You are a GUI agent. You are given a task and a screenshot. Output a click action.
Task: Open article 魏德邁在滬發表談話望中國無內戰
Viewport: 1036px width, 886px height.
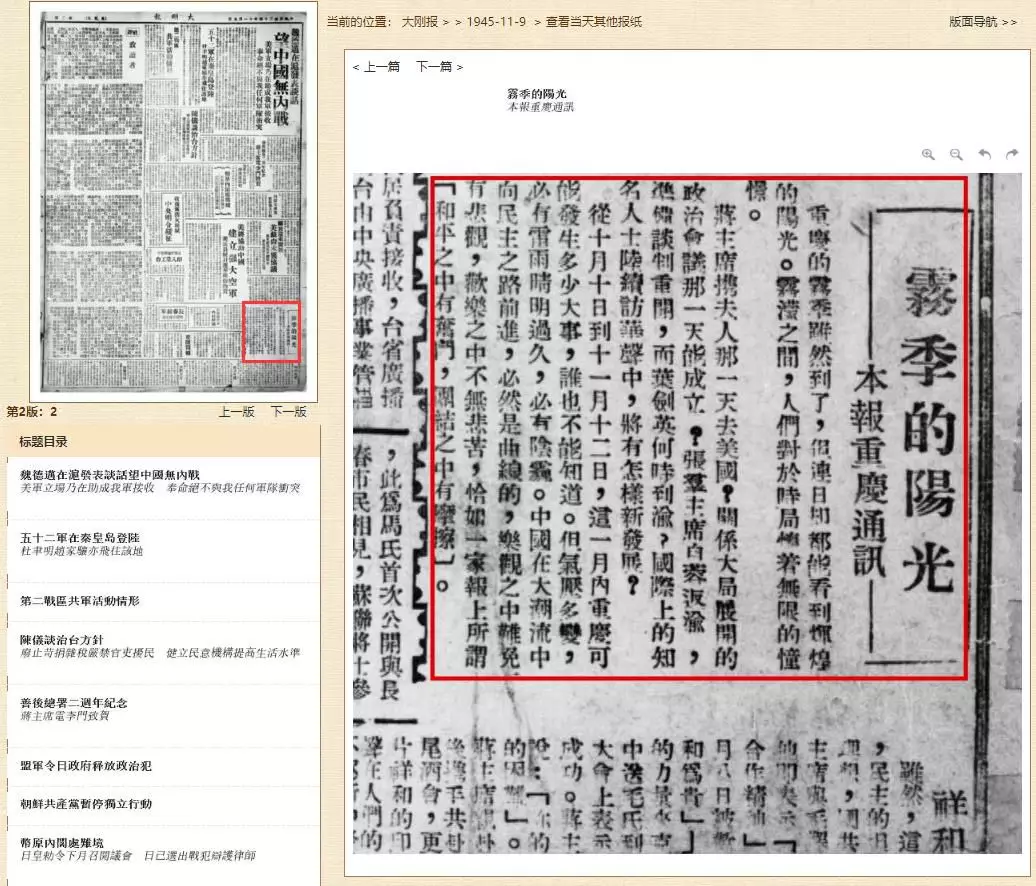(x=110, y=473)
